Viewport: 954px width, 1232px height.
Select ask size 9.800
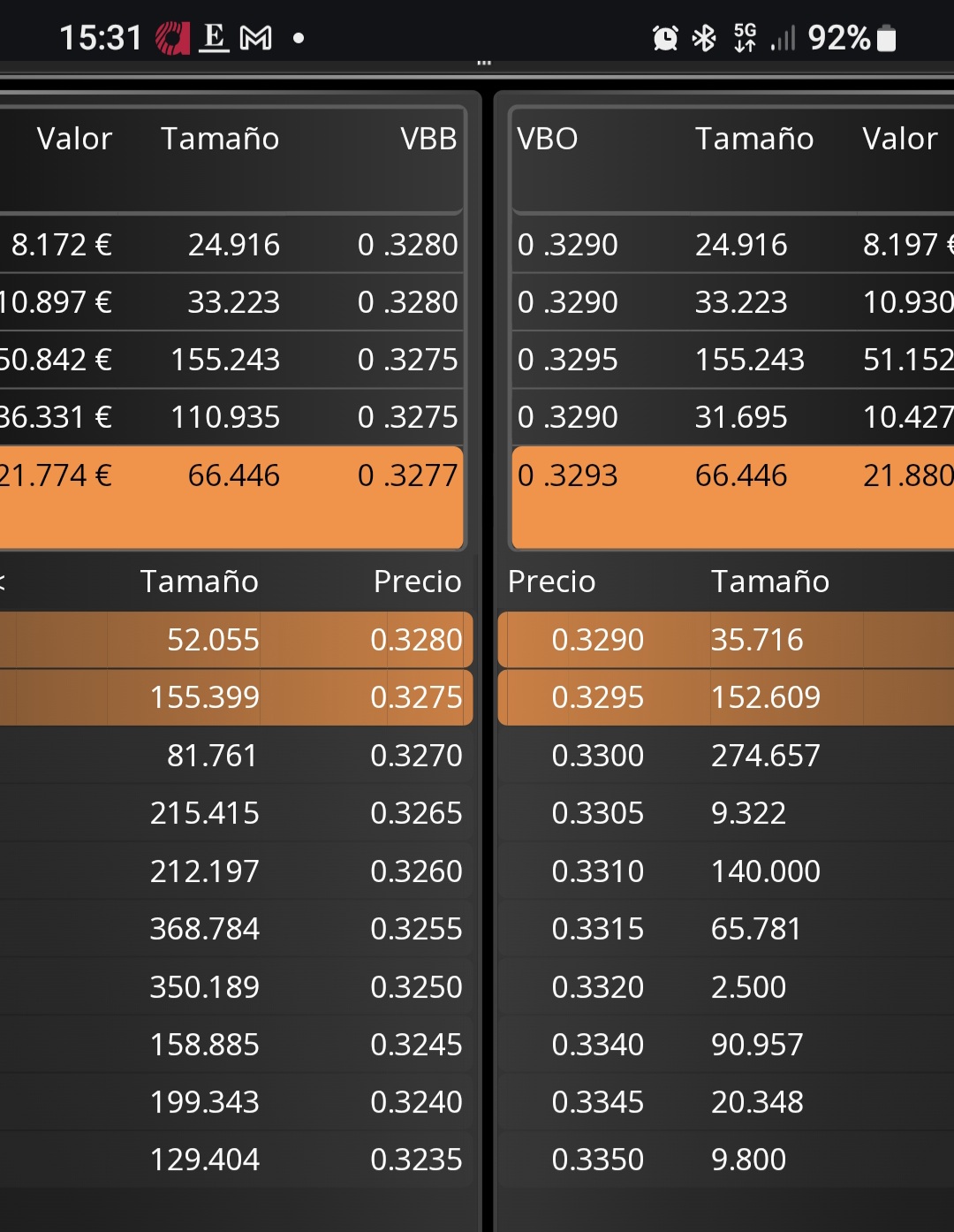click(x=748, y=1160)
